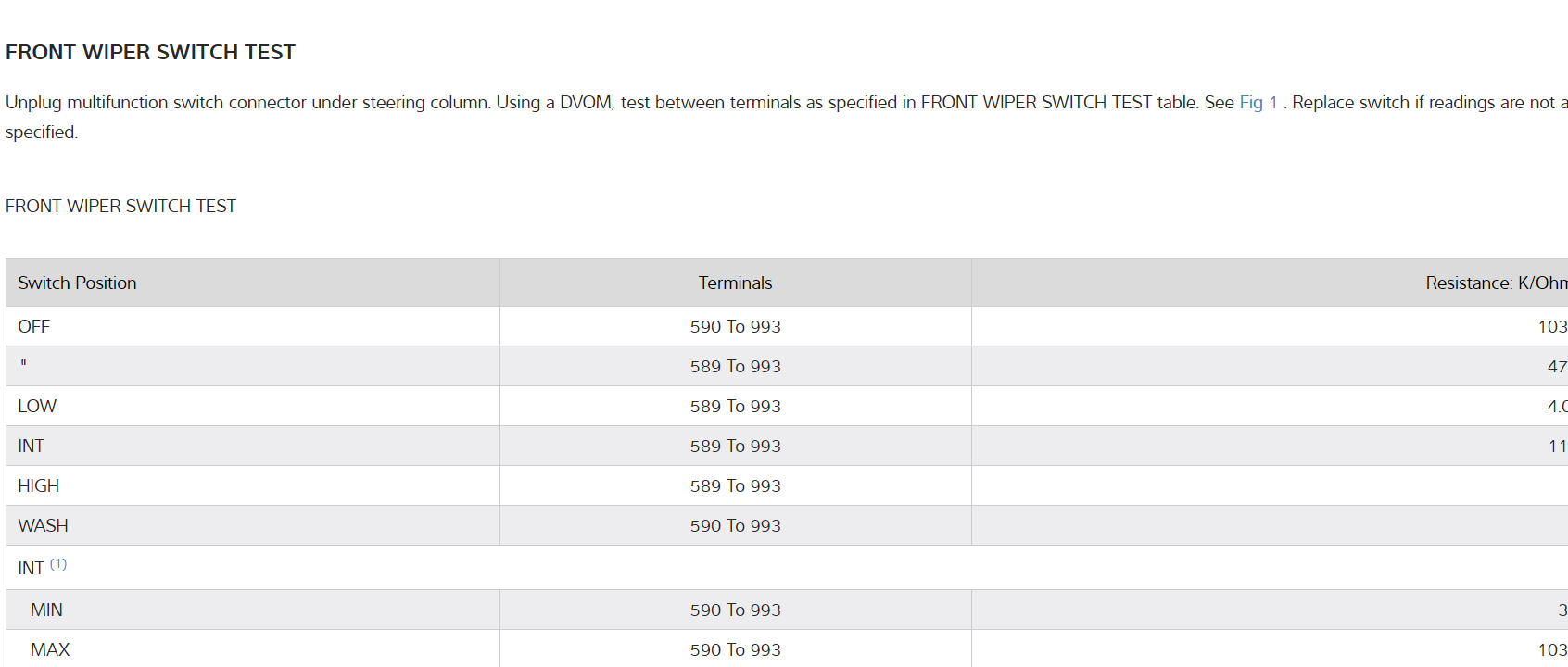Select the terminals value in the MAX row
The image size is (1568, 667).
(735, 650)
